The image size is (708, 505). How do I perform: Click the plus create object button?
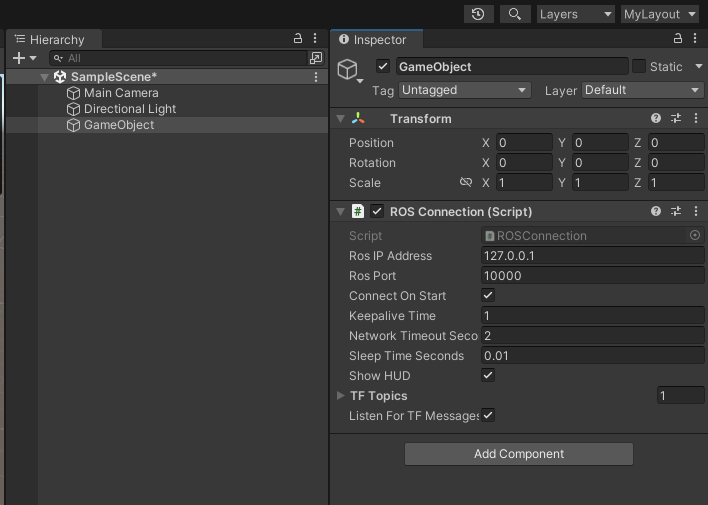[19, 58]
